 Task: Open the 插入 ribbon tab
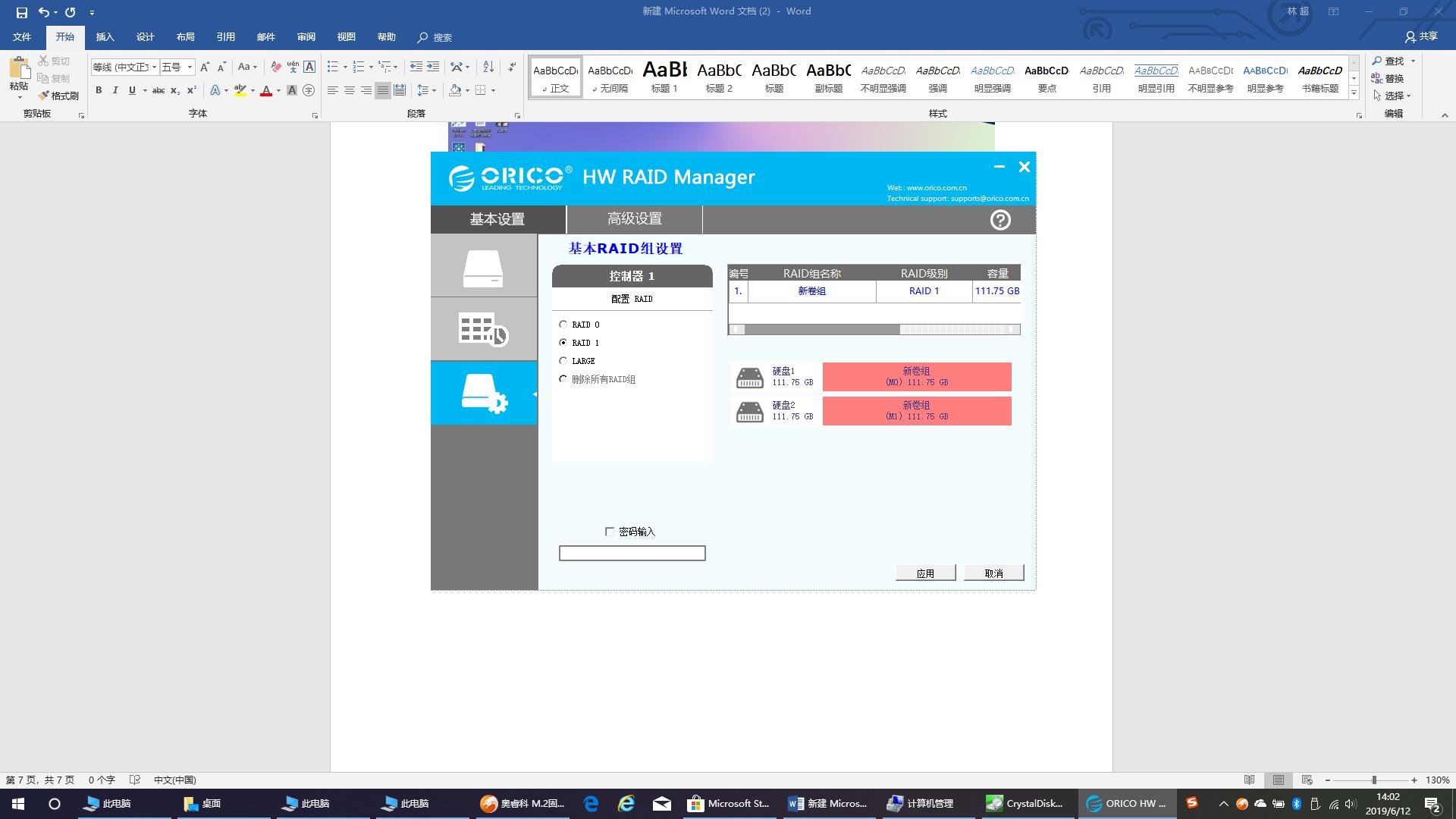tap(105, 37)
